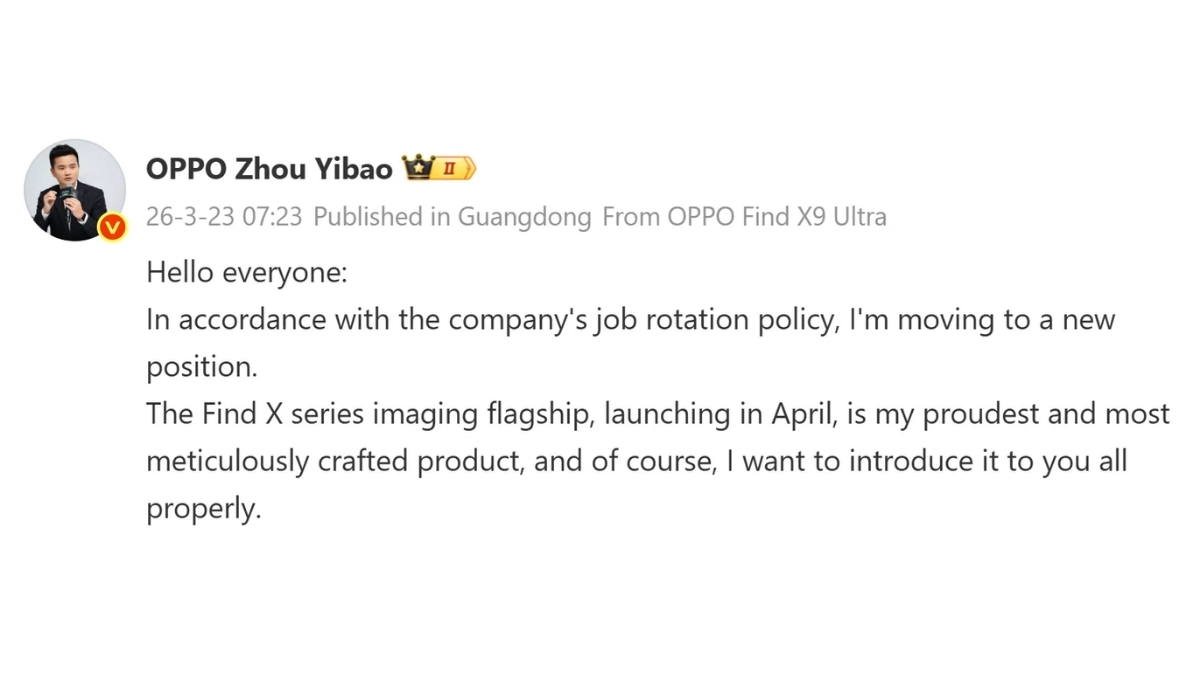
Task: Click the phrase "introduce it to you all"
Action: [961, 461]
